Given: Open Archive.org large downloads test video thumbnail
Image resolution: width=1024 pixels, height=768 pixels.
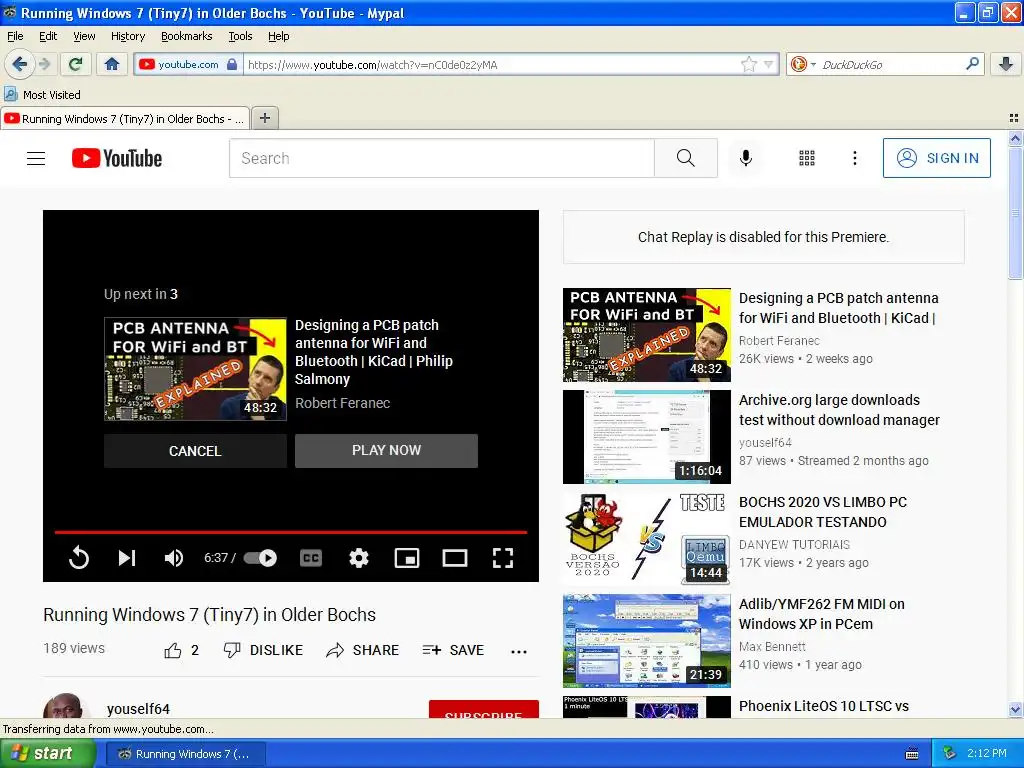Looking at the screenshot, I should pyautogui.click(x=647, y=437).
